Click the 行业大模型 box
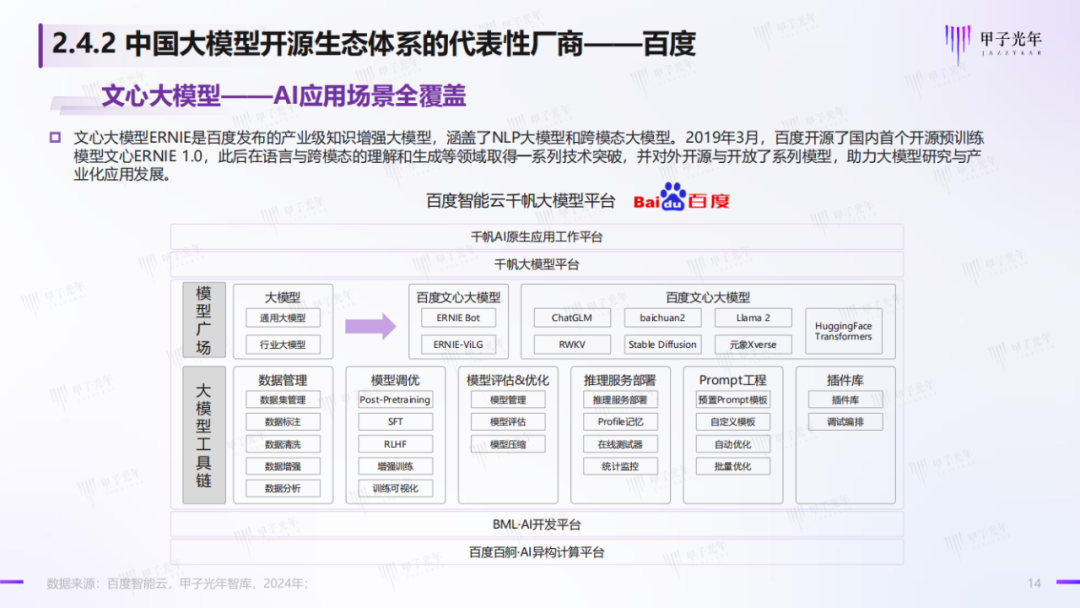The height and width of the screenshot is (608, 1080). (283, 344)
